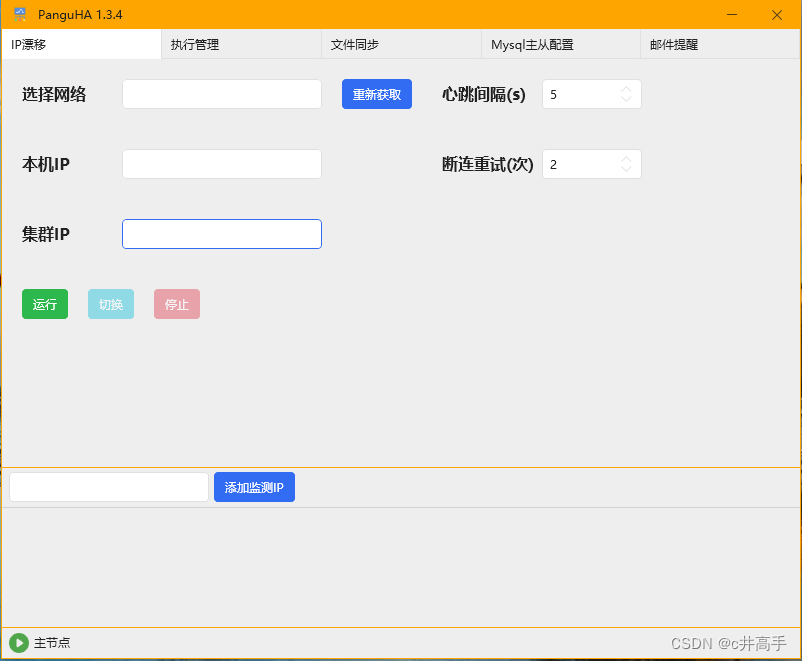802x661 pixels.
Task: Click the 添加监测IP button
Action: 253,487
